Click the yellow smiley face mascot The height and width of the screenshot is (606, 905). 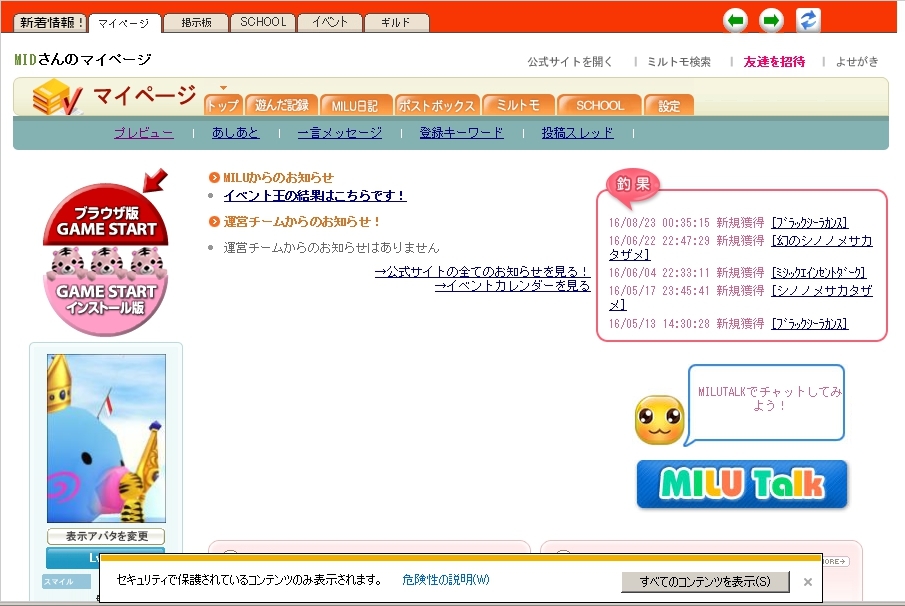coord(659,420)
